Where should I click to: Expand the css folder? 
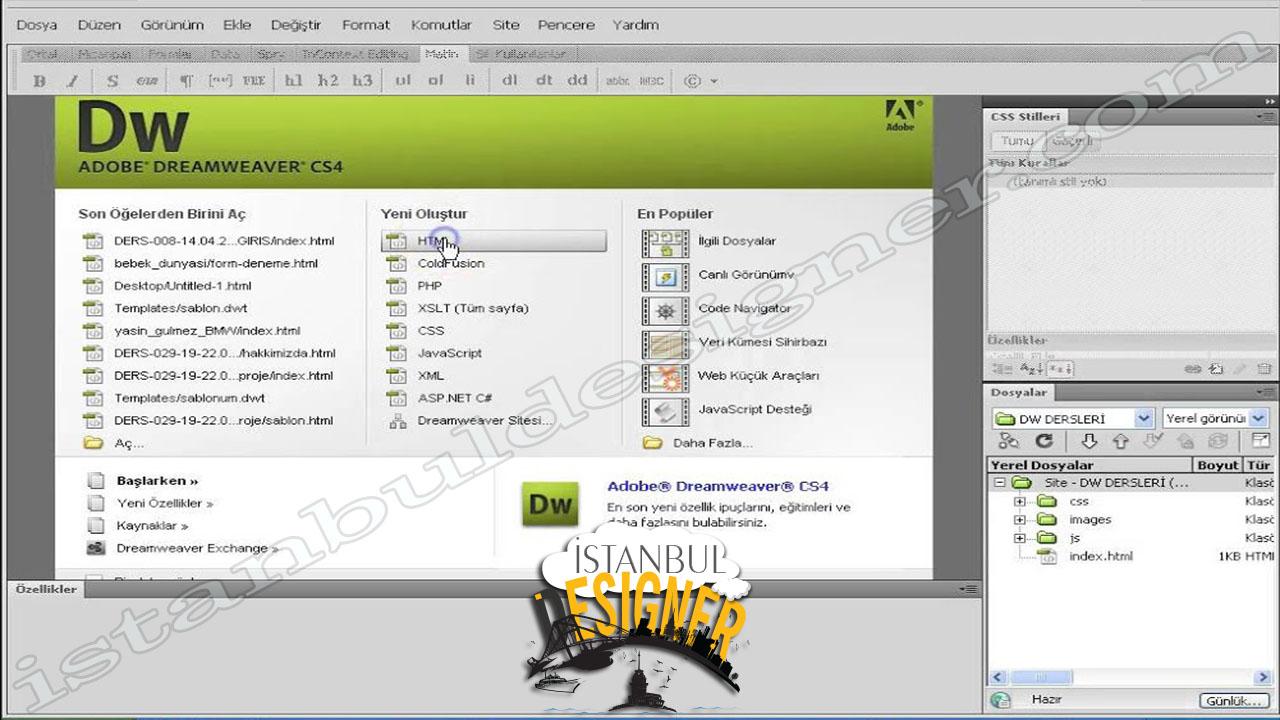(1020, 502)
